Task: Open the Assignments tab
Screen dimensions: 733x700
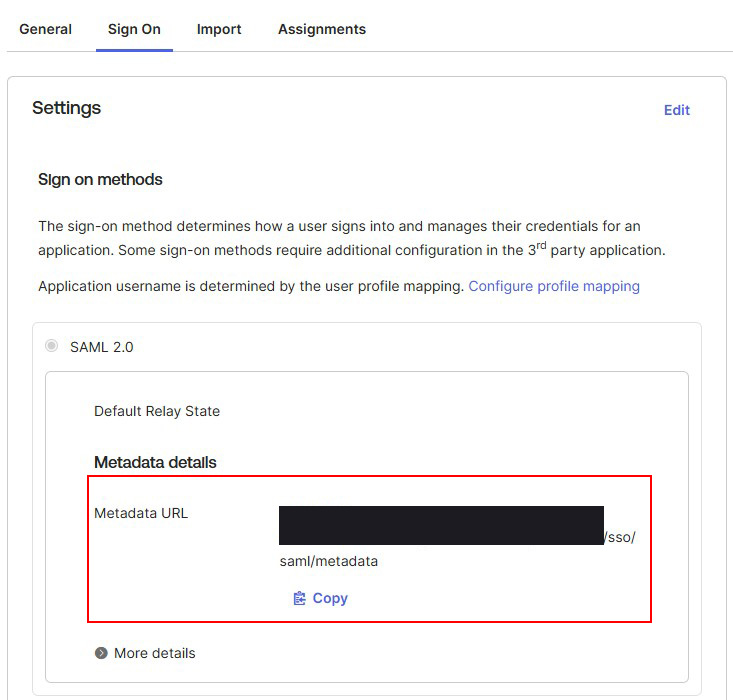Action: tap(321, 29)
